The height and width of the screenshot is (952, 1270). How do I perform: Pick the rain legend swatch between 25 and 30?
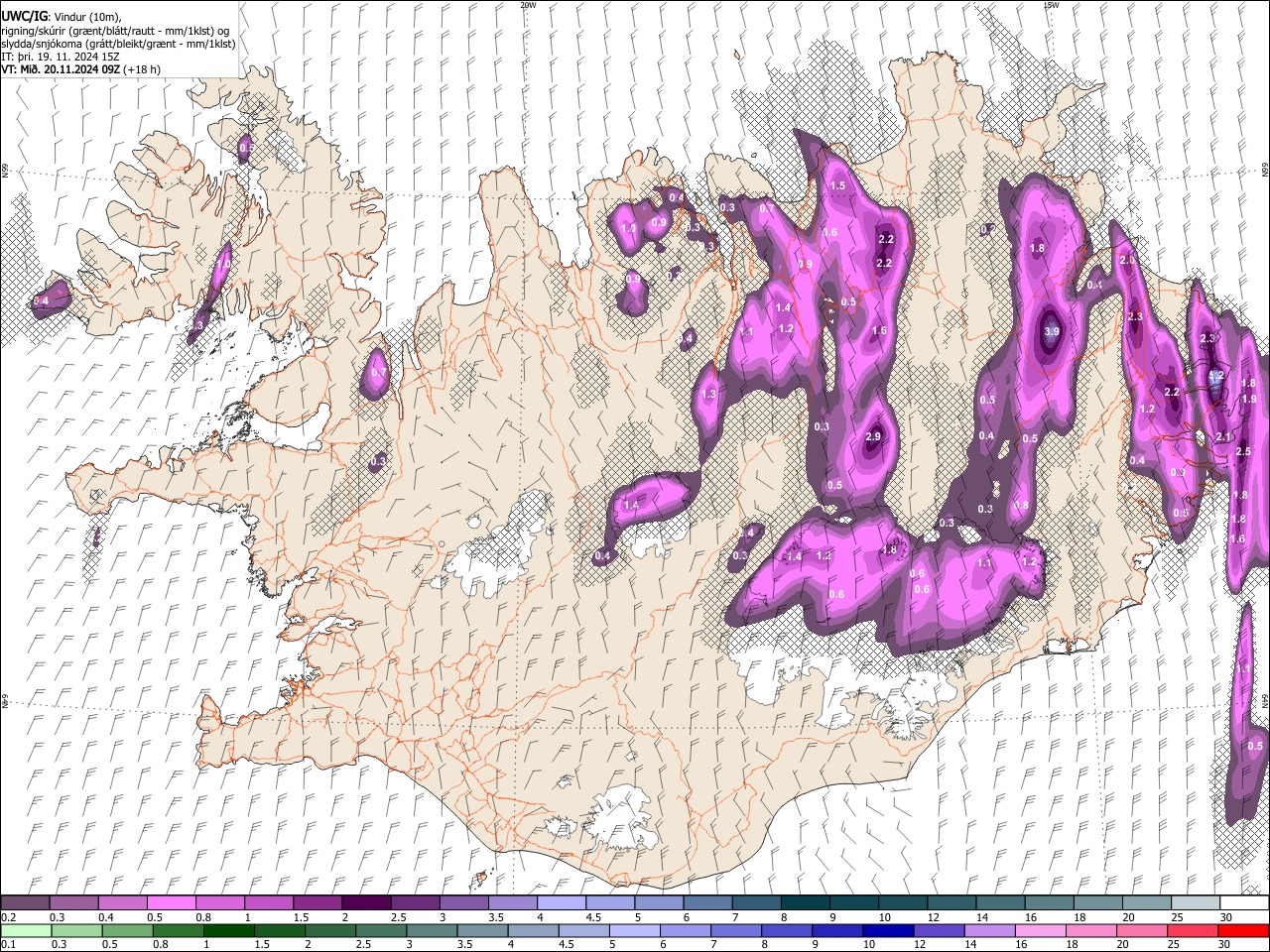click(x=1193, y=930)
